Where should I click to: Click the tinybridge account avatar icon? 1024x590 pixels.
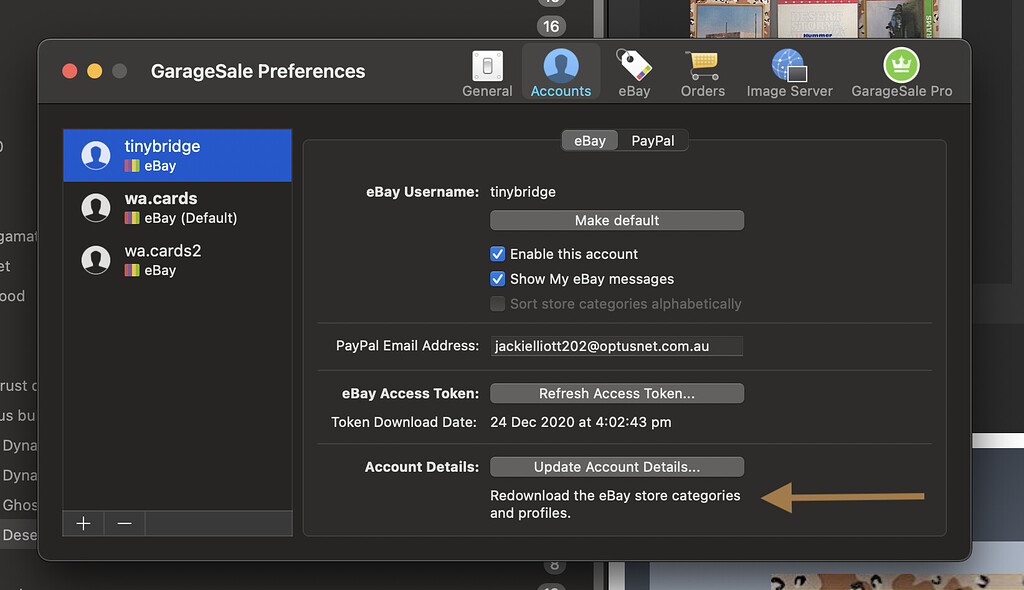tap(95, 156)
